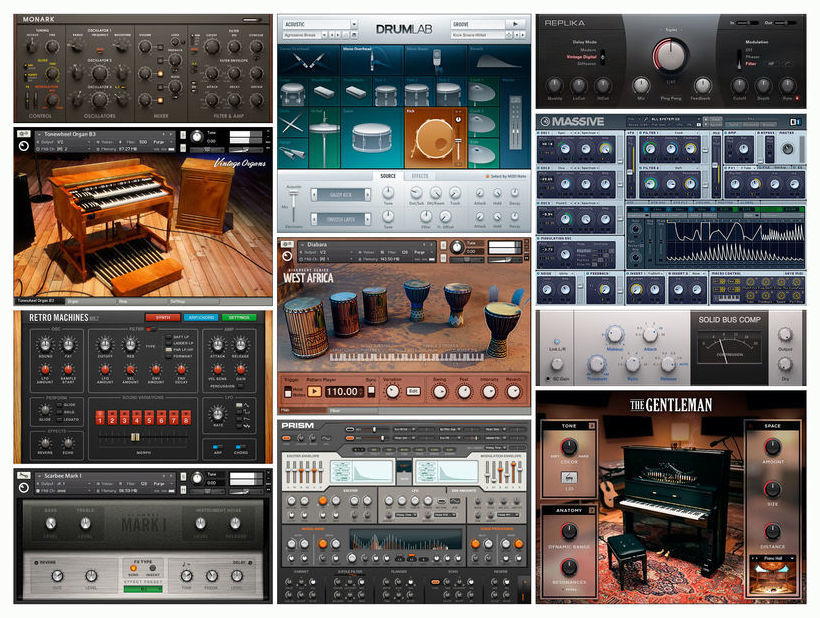The image size is (820, 618).
Task: Select sound variation 1 in Retro Machines
Action: (100, 418)
